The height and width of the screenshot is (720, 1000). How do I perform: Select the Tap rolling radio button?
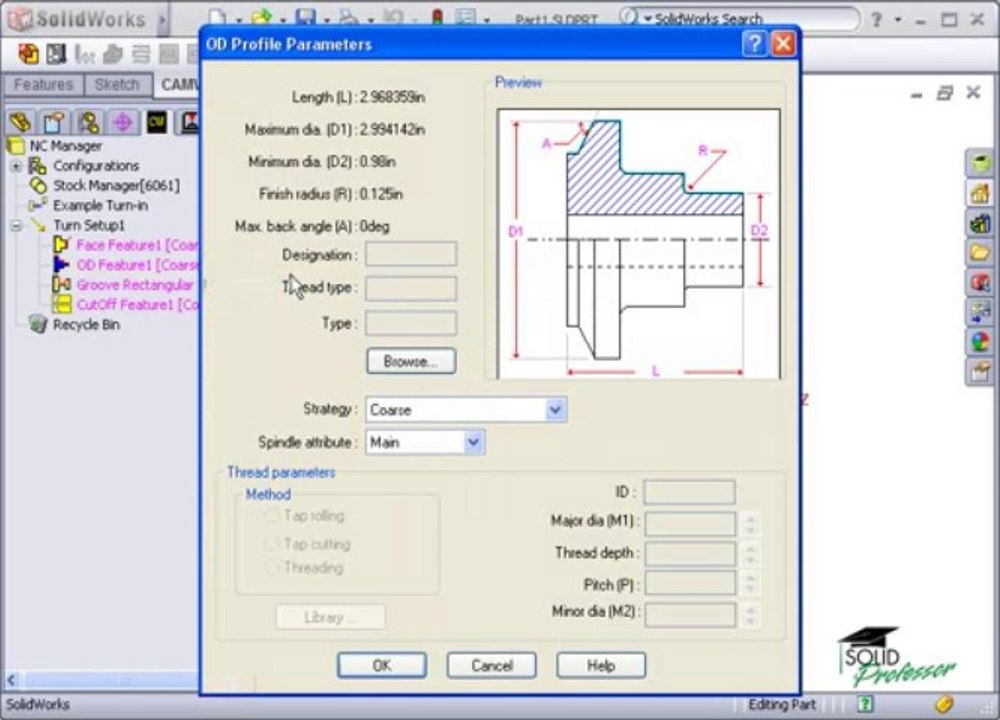pos(272,515)
